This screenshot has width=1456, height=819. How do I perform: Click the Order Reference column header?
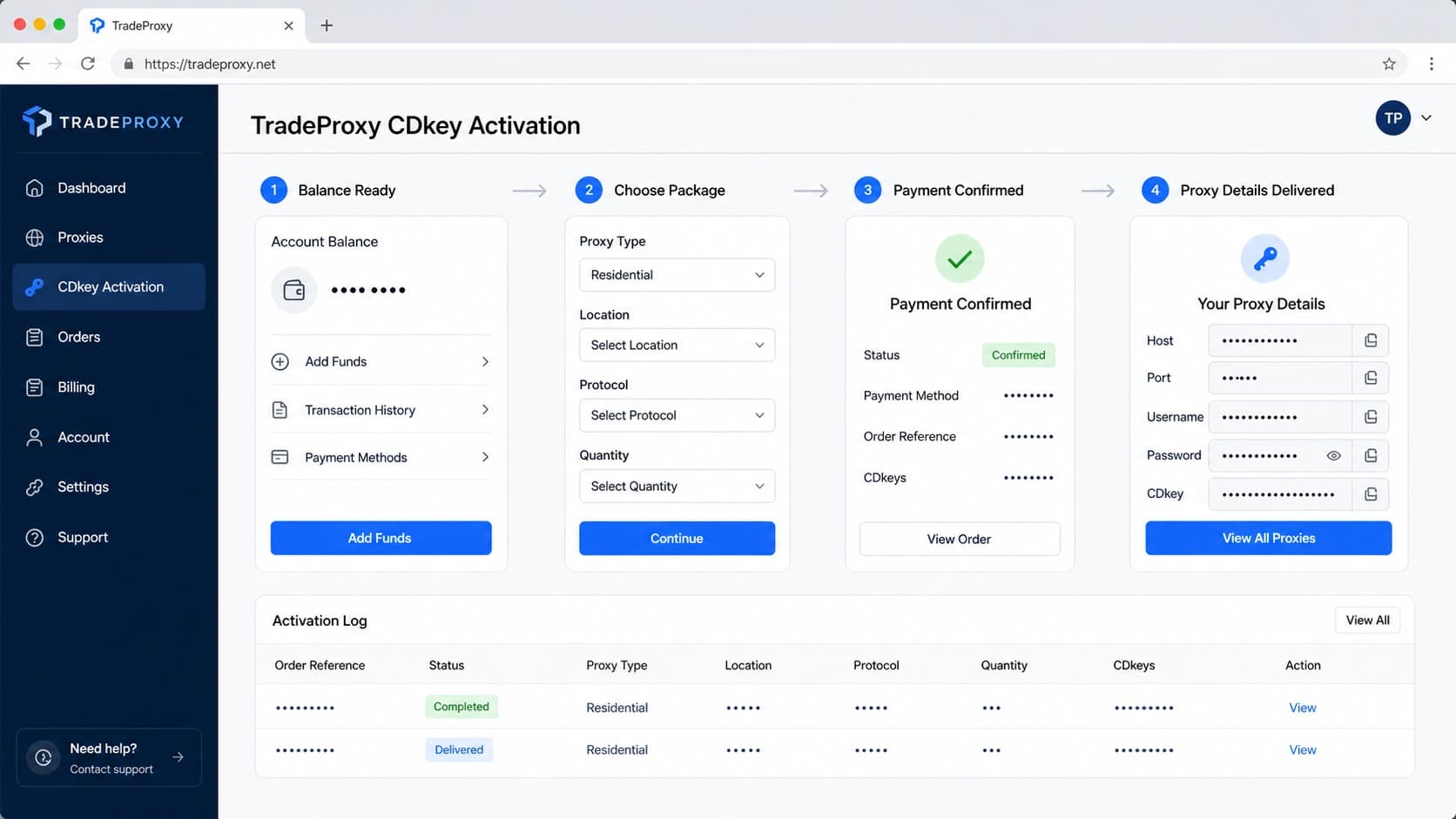click(x=320, y=665)
